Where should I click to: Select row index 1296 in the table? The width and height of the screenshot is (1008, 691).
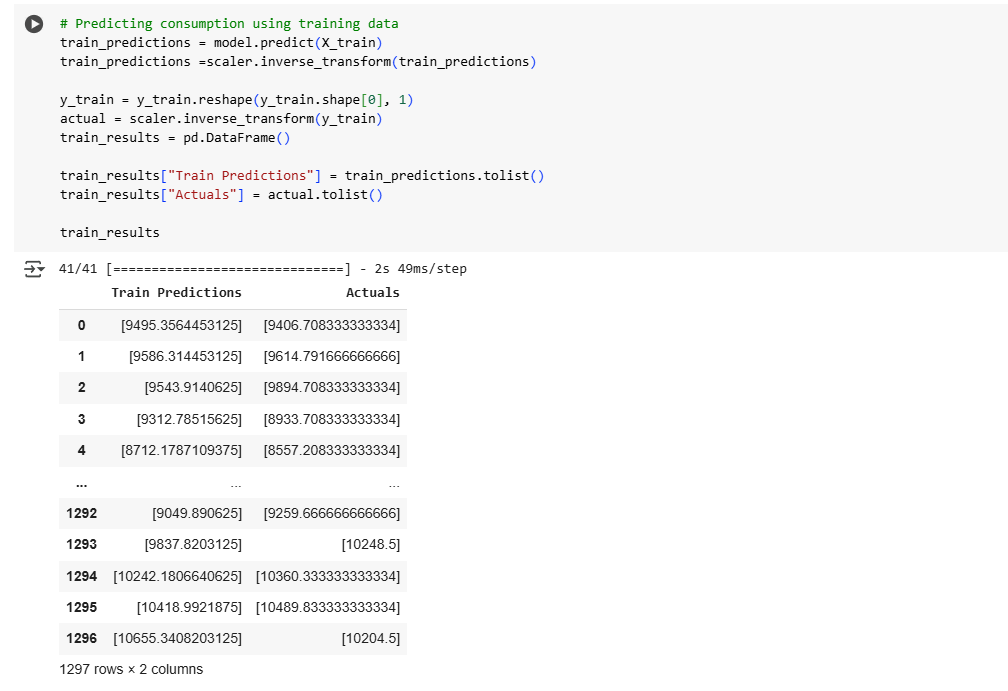(81, 638)
